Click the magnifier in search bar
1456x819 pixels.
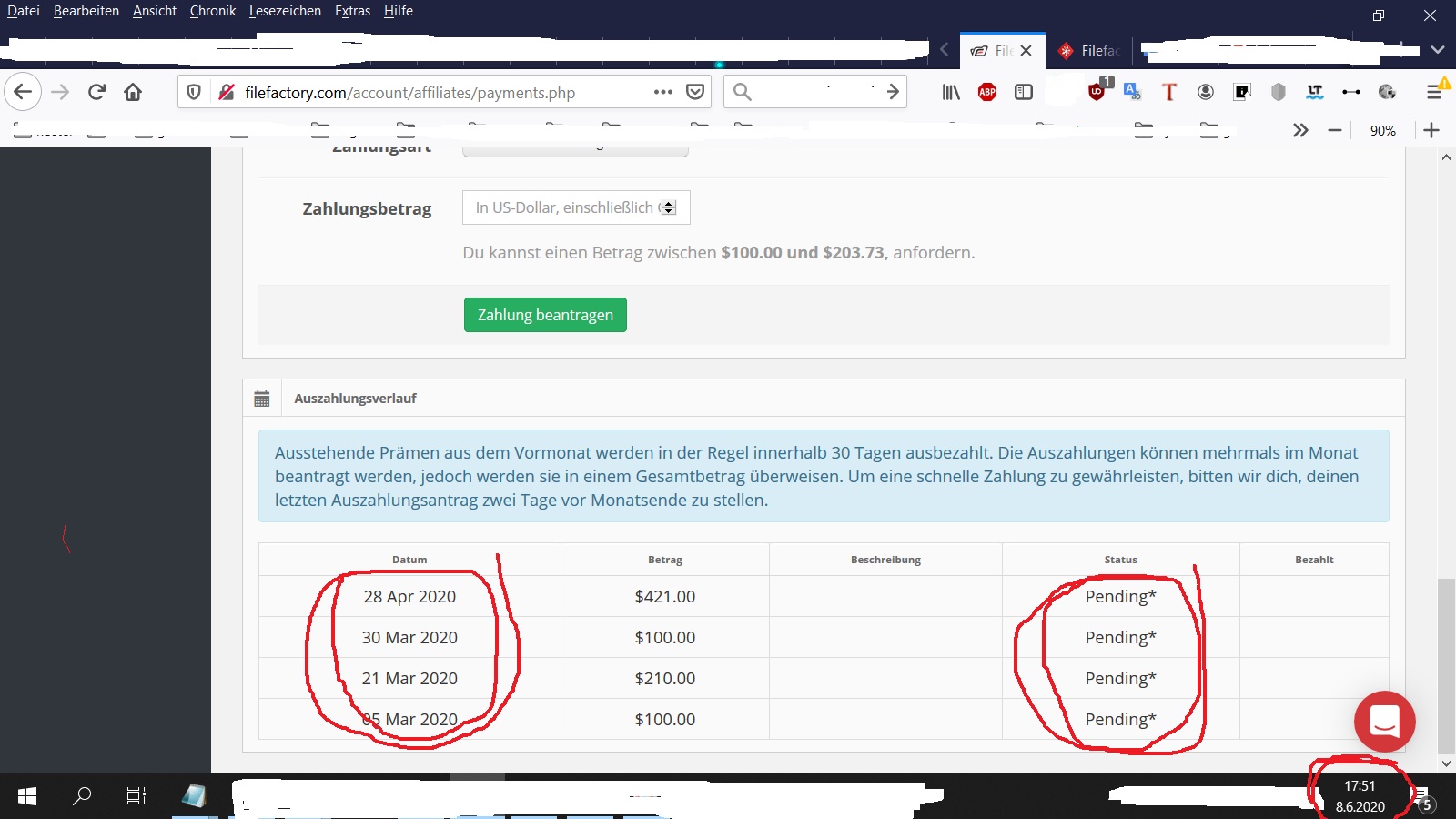743,92
